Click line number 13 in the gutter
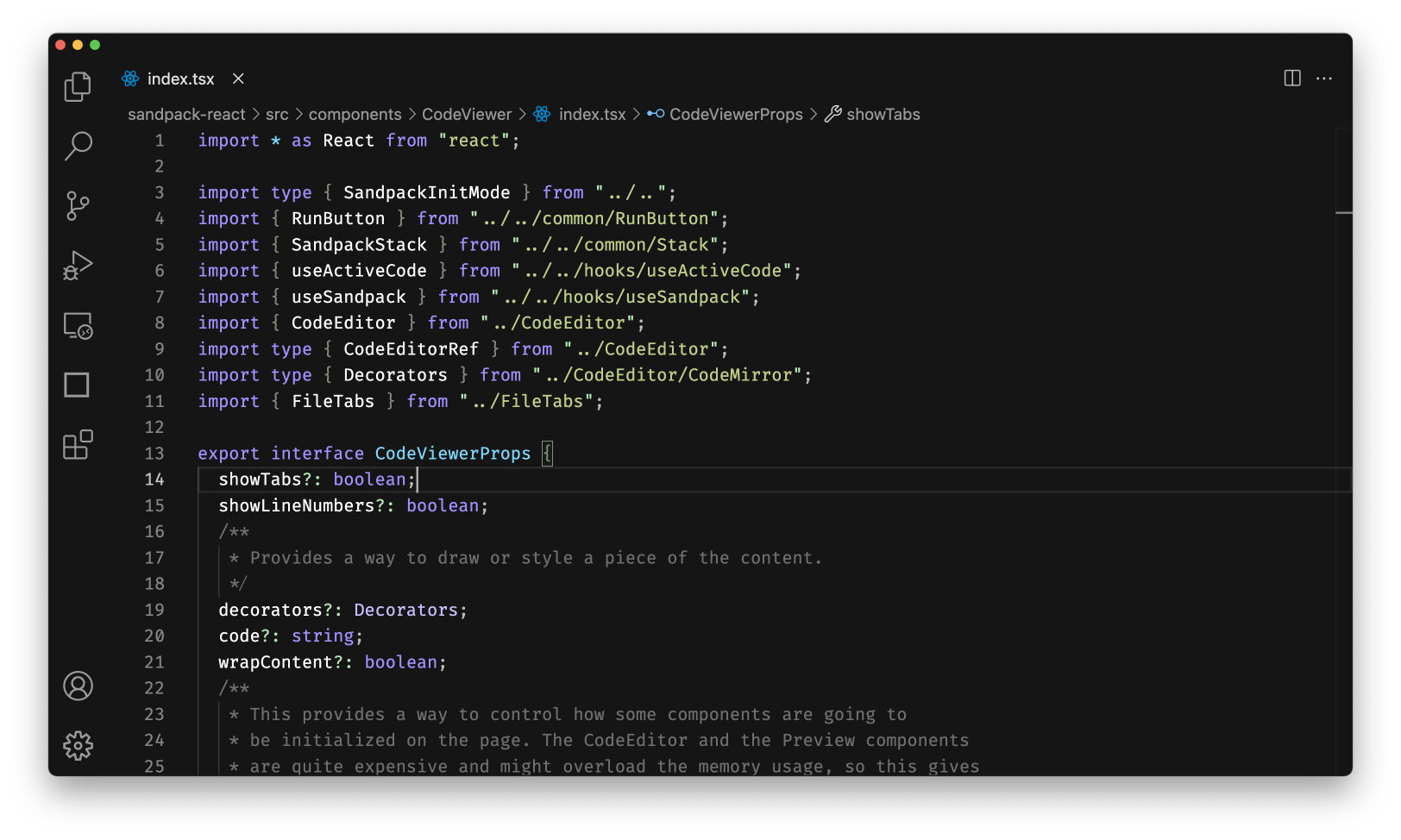Viewport: 1401px width, 840px height. [154, 454]
